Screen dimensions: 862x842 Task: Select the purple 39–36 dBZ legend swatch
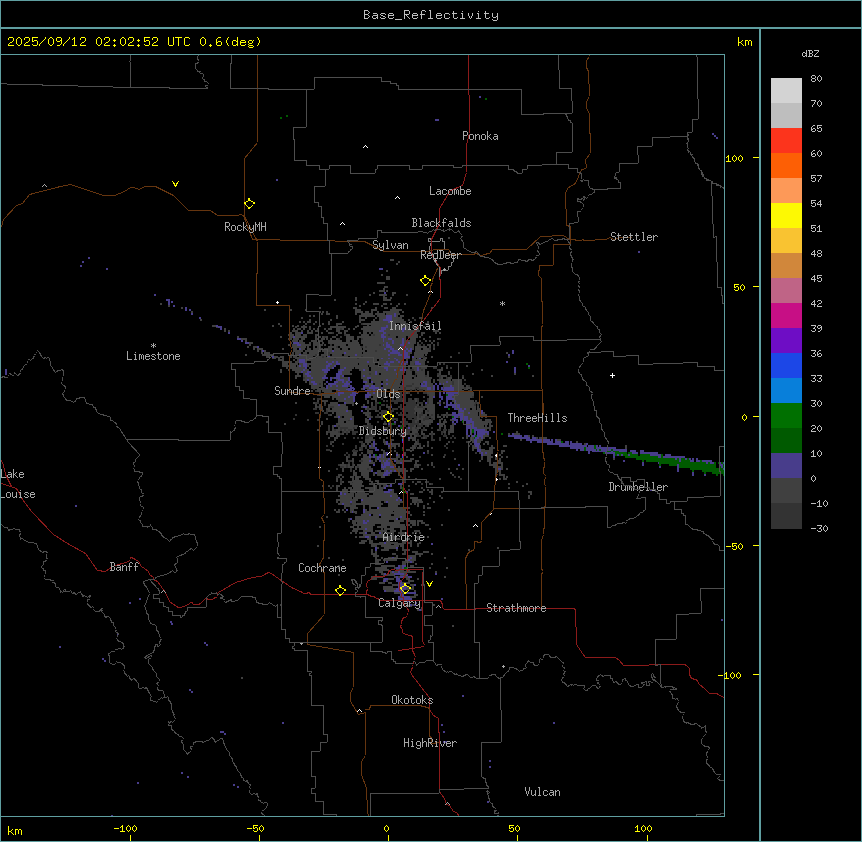pyautogui.click(x=786, y=341)
